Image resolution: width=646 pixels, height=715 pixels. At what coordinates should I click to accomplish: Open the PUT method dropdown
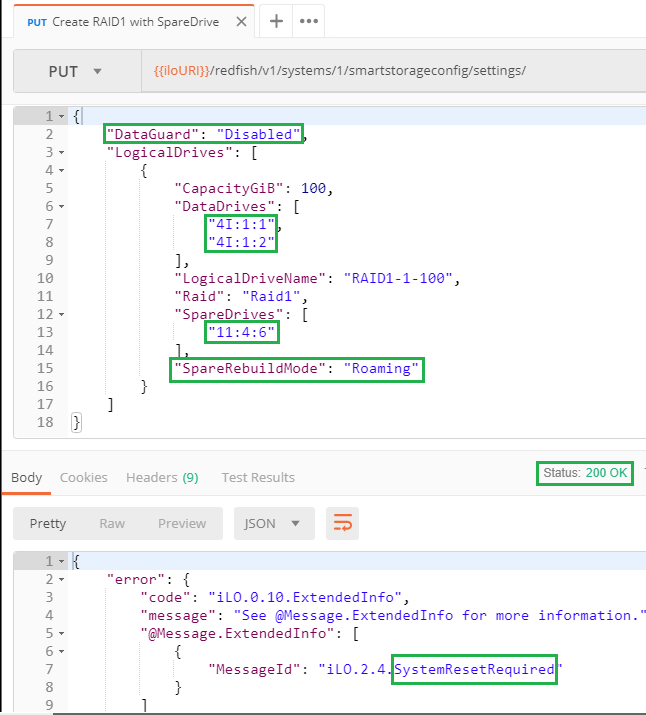coord(77,71)
